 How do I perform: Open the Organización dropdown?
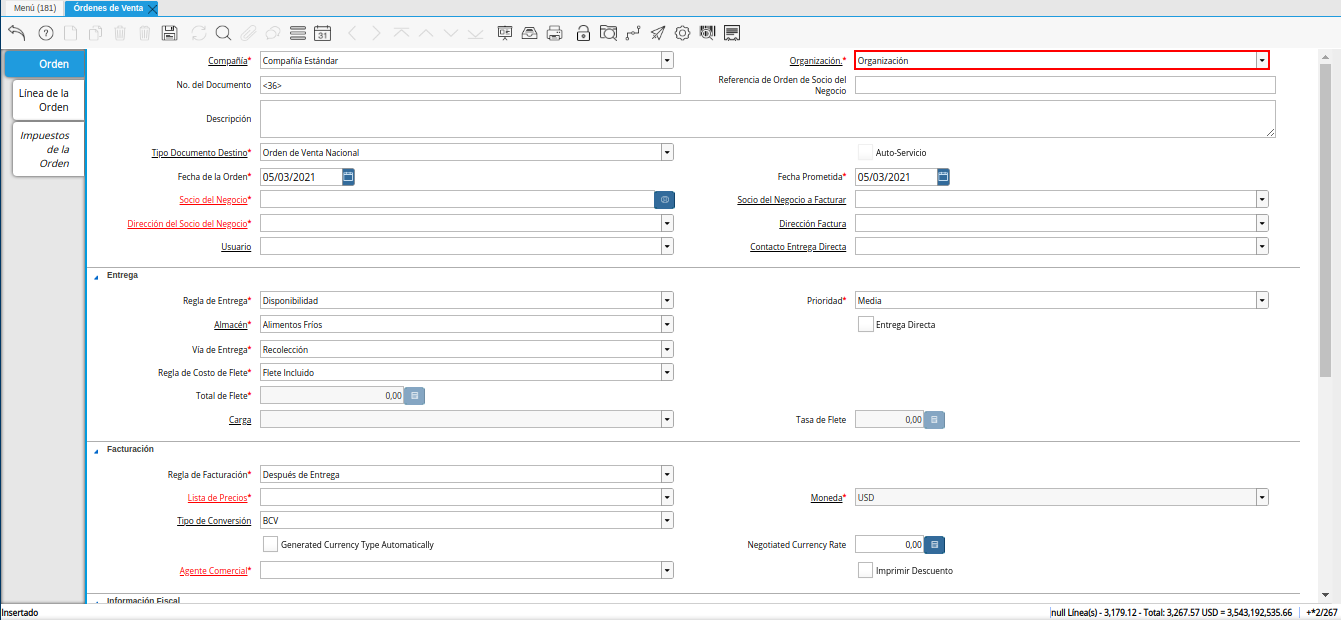tap(1262, 60)
